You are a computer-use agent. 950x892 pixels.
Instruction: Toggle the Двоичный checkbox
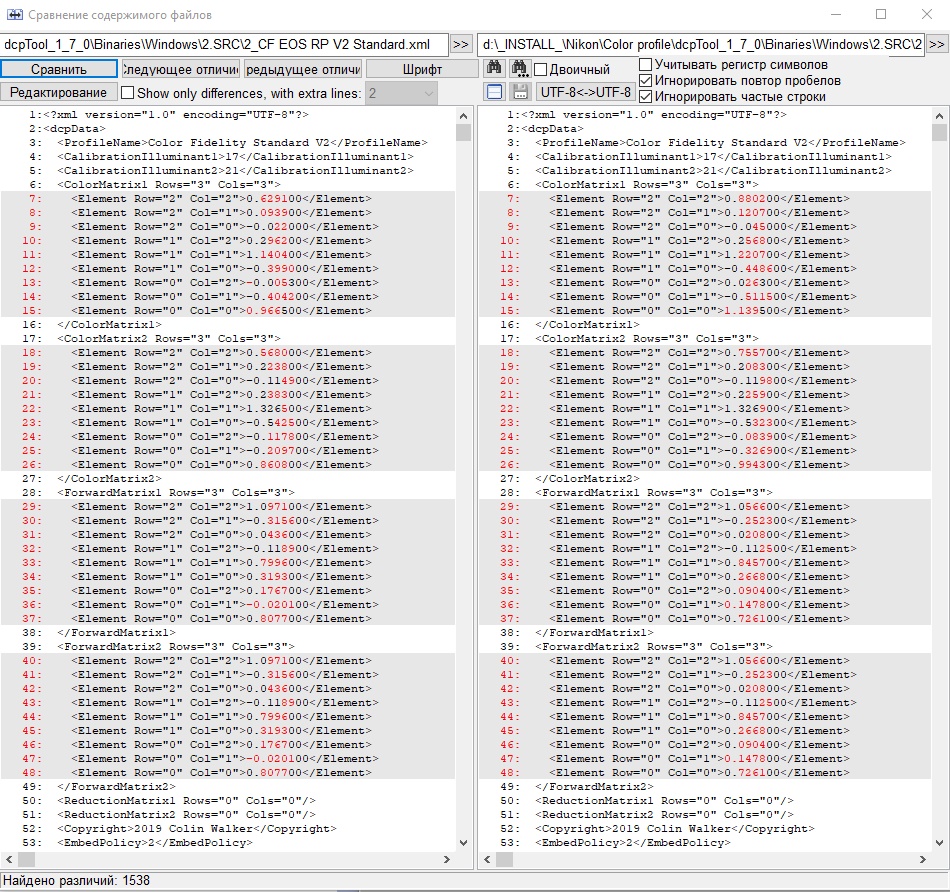click(x=541, y=70)
